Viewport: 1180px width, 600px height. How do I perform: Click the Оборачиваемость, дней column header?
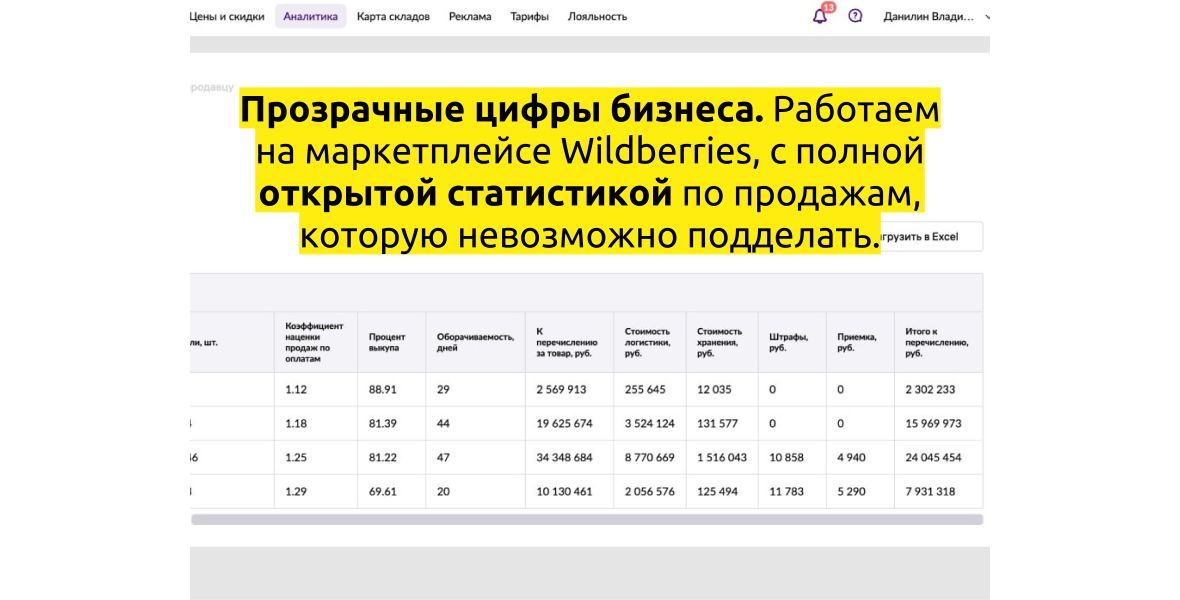pyautogui.click(x=475, y=343)
